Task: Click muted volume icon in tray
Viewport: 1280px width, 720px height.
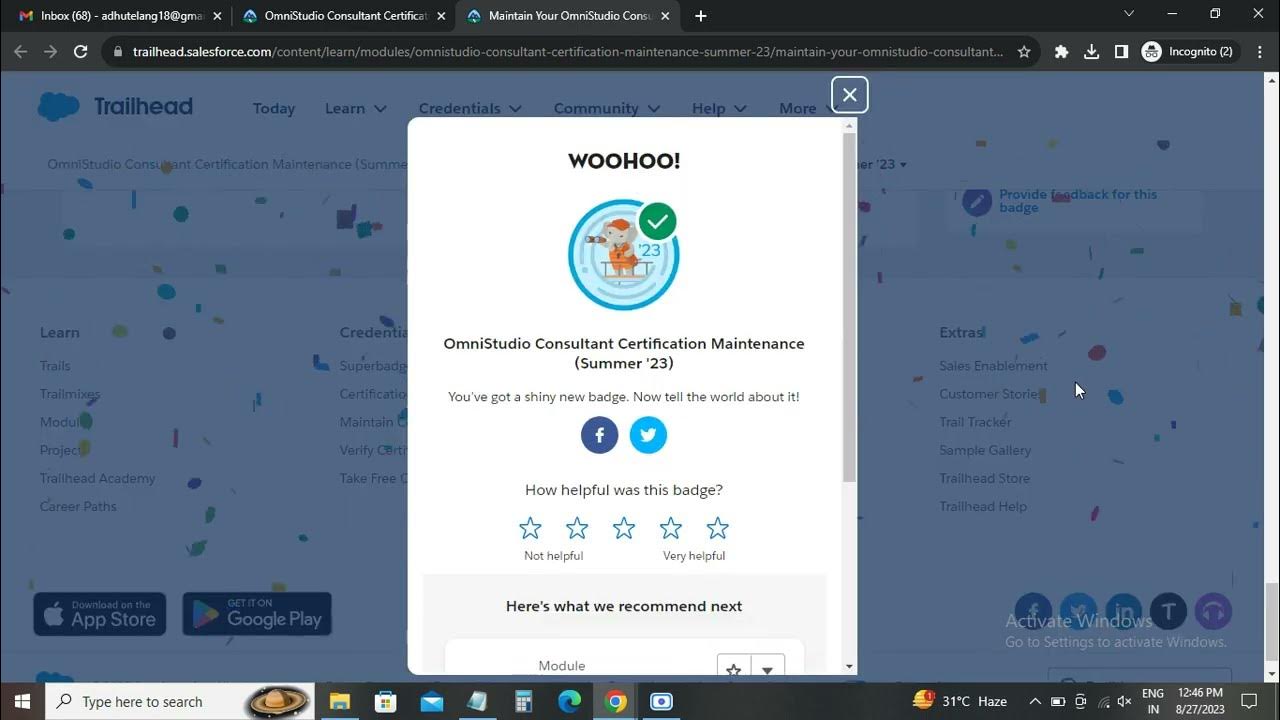Action: [1124, 701]
